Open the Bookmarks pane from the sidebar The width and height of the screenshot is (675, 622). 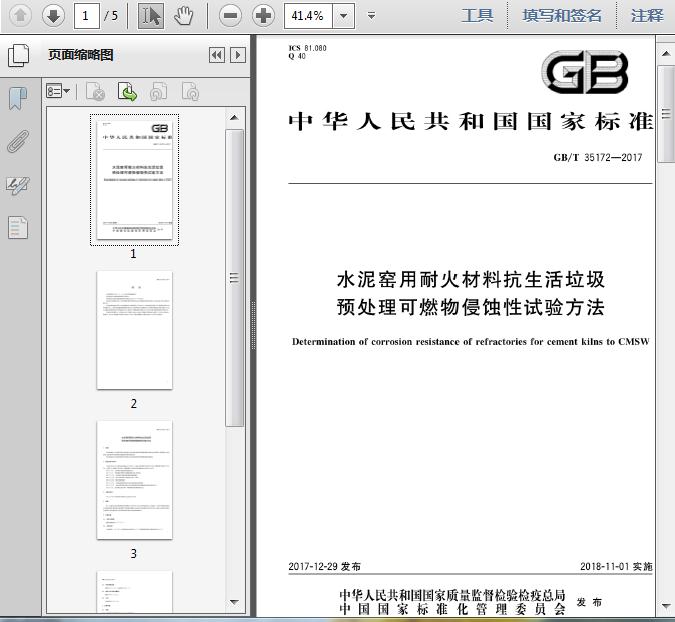click(x=18, y=98)
